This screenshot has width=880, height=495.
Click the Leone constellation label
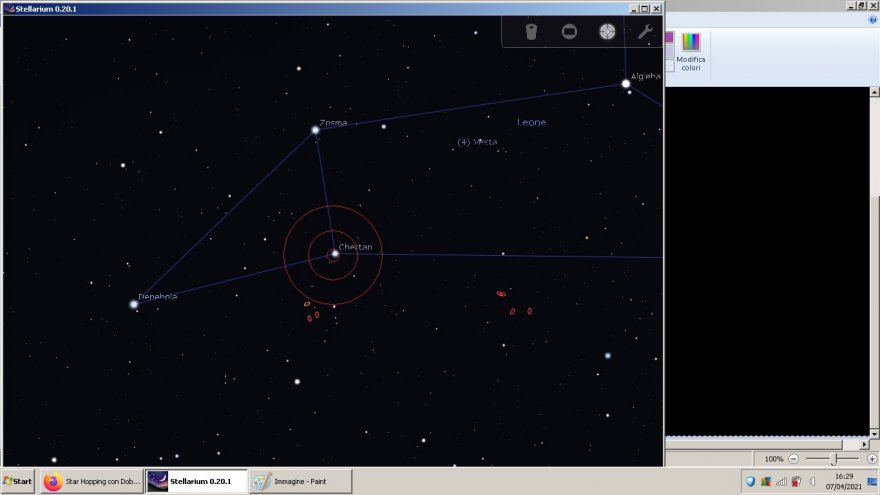(531, 122)
